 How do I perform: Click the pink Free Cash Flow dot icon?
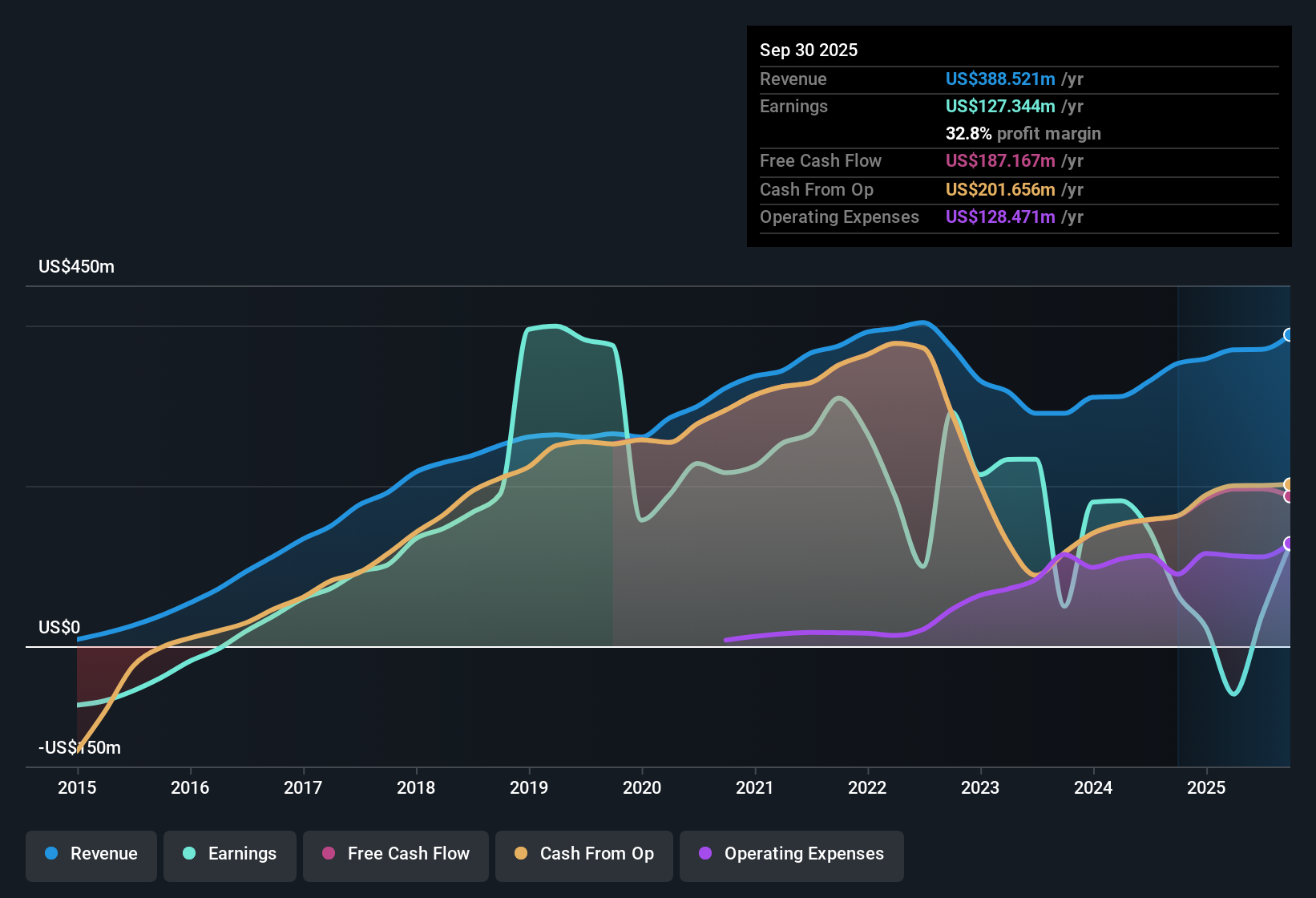tap(328, 854)
